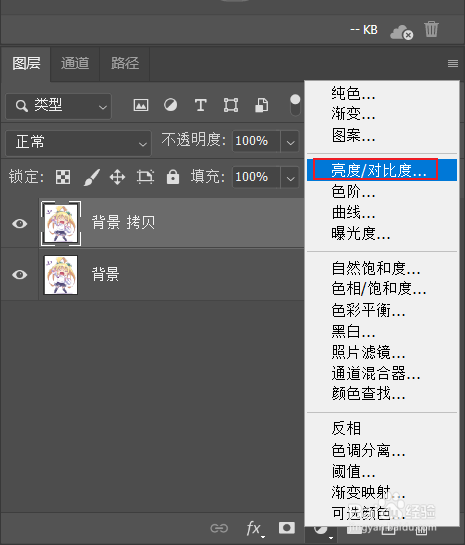465x545 pixels.
Task: Choose 色调分离... menu item
Action: [x=382, y=450]
